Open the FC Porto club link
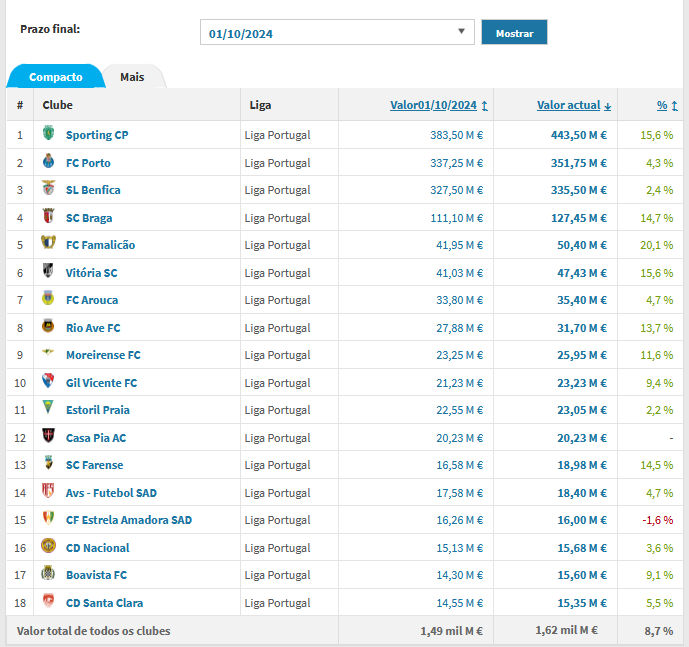Viewport: 689px width, 647px height. click(88, 163)
